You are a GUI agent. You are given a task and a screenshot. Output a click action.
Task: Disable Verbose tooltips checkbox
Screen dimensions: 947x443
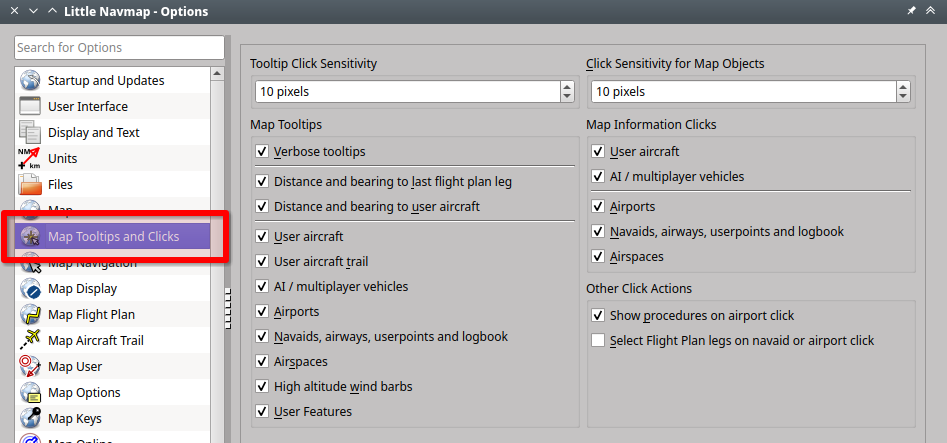point(262,152)
